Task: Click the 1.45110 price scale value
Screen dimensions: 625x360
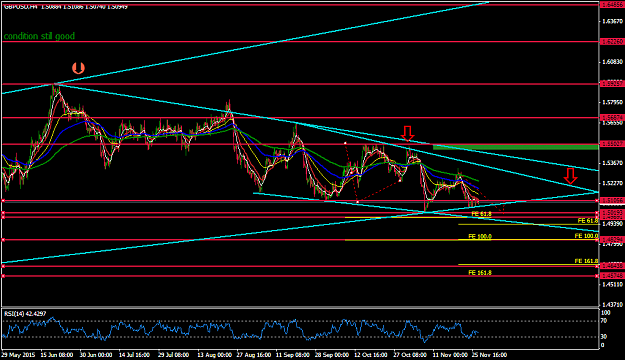Action: (x=612, y=285)
